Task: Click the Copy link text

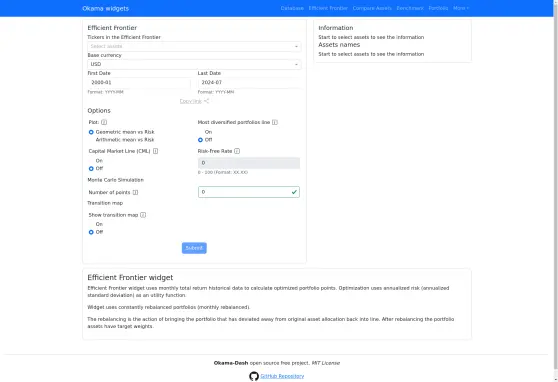Action: click(x=191, y=101)
